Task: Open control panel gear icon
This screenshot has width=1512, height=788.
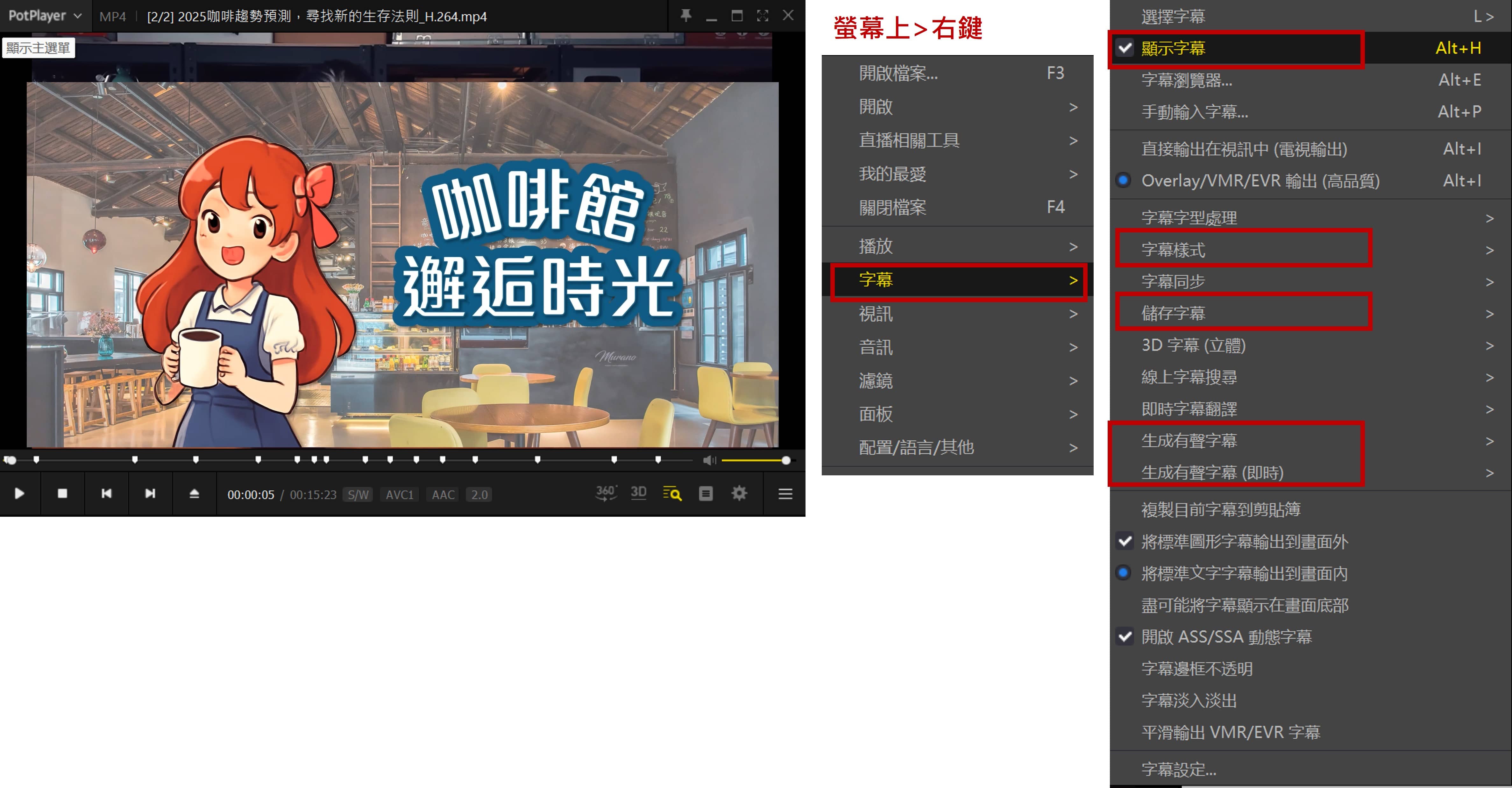Action: coord(739,493)
